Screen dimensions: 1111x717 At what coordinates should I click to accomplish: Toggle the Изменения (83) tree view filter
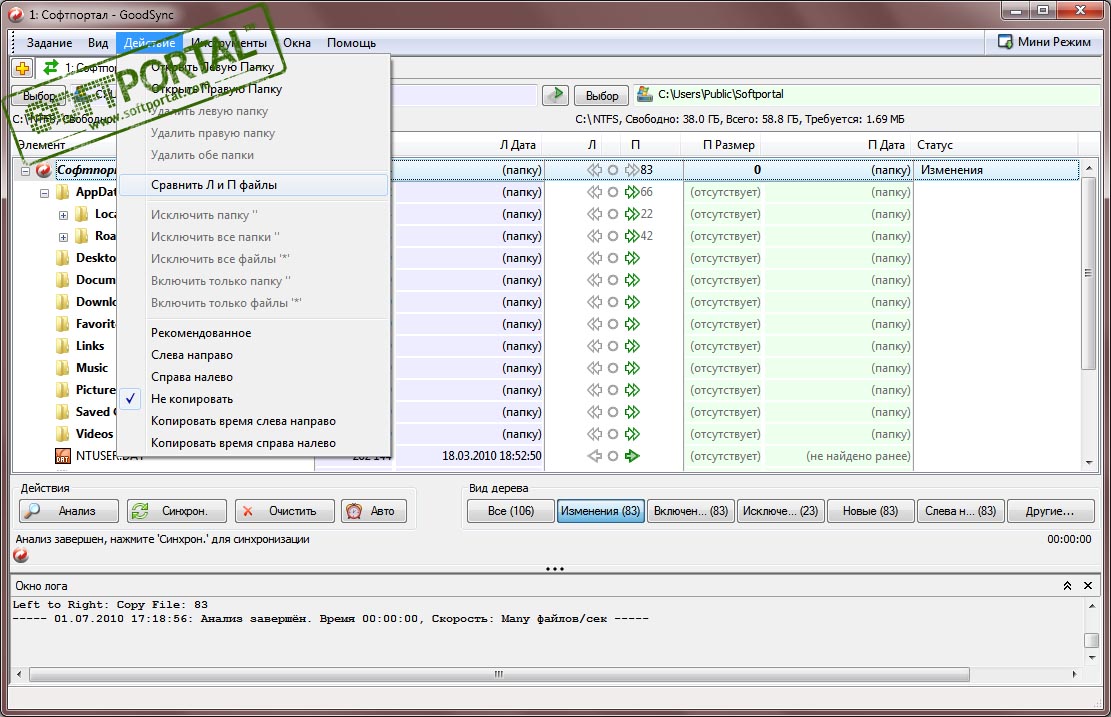[x=600, y=511]
